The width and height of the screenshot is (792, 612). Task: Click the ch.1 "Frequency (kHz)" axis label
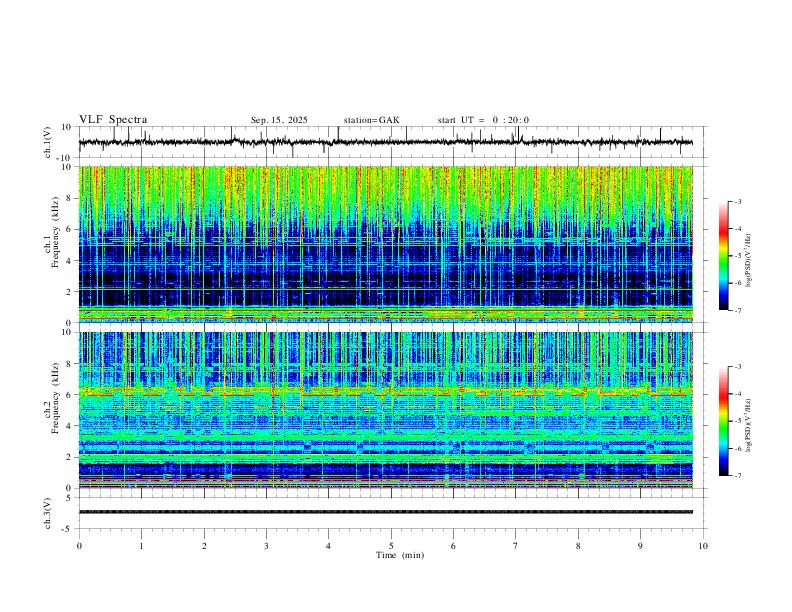pos(55,231)
